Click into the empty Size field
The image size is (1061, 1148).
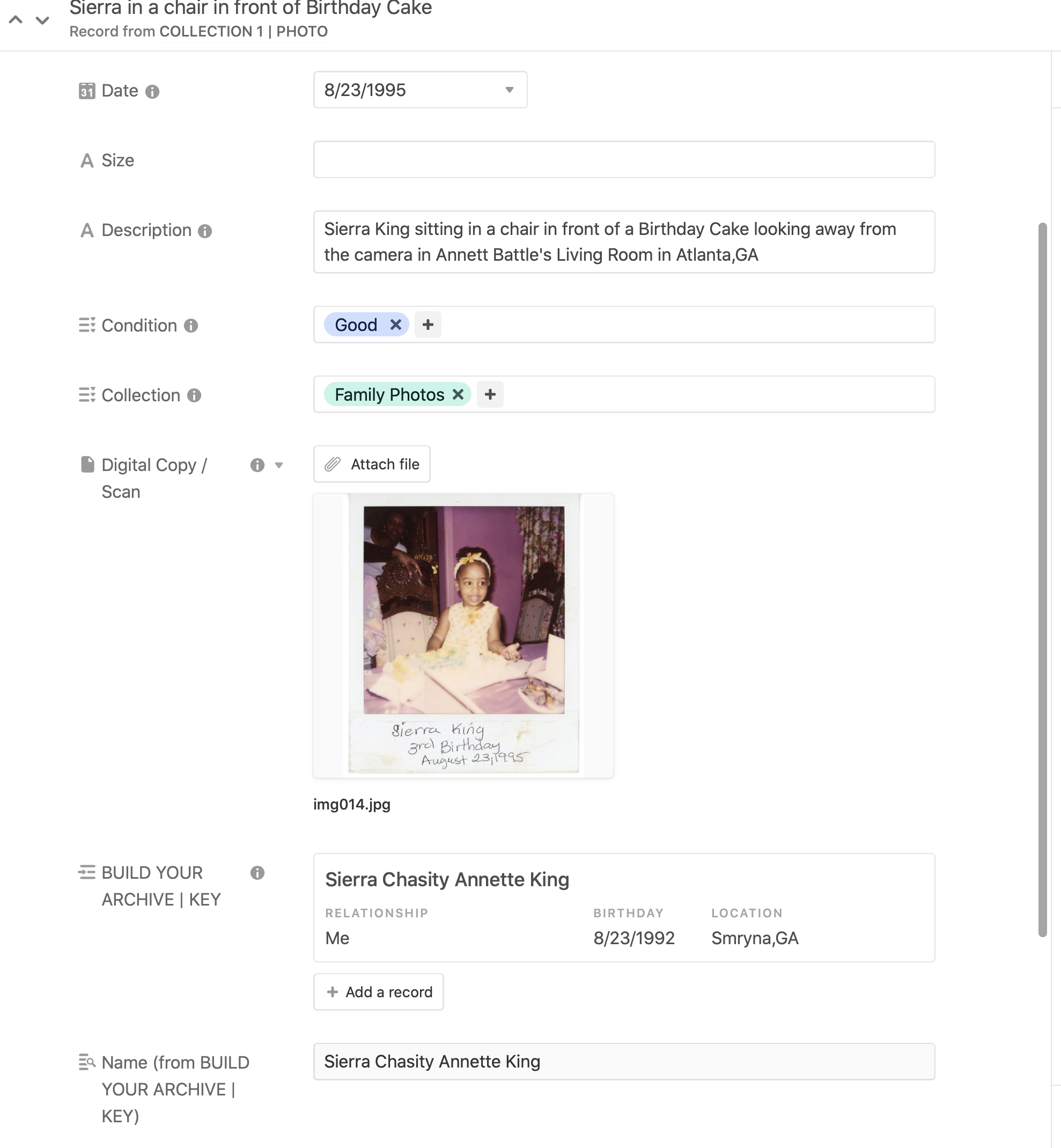(623, 160)
